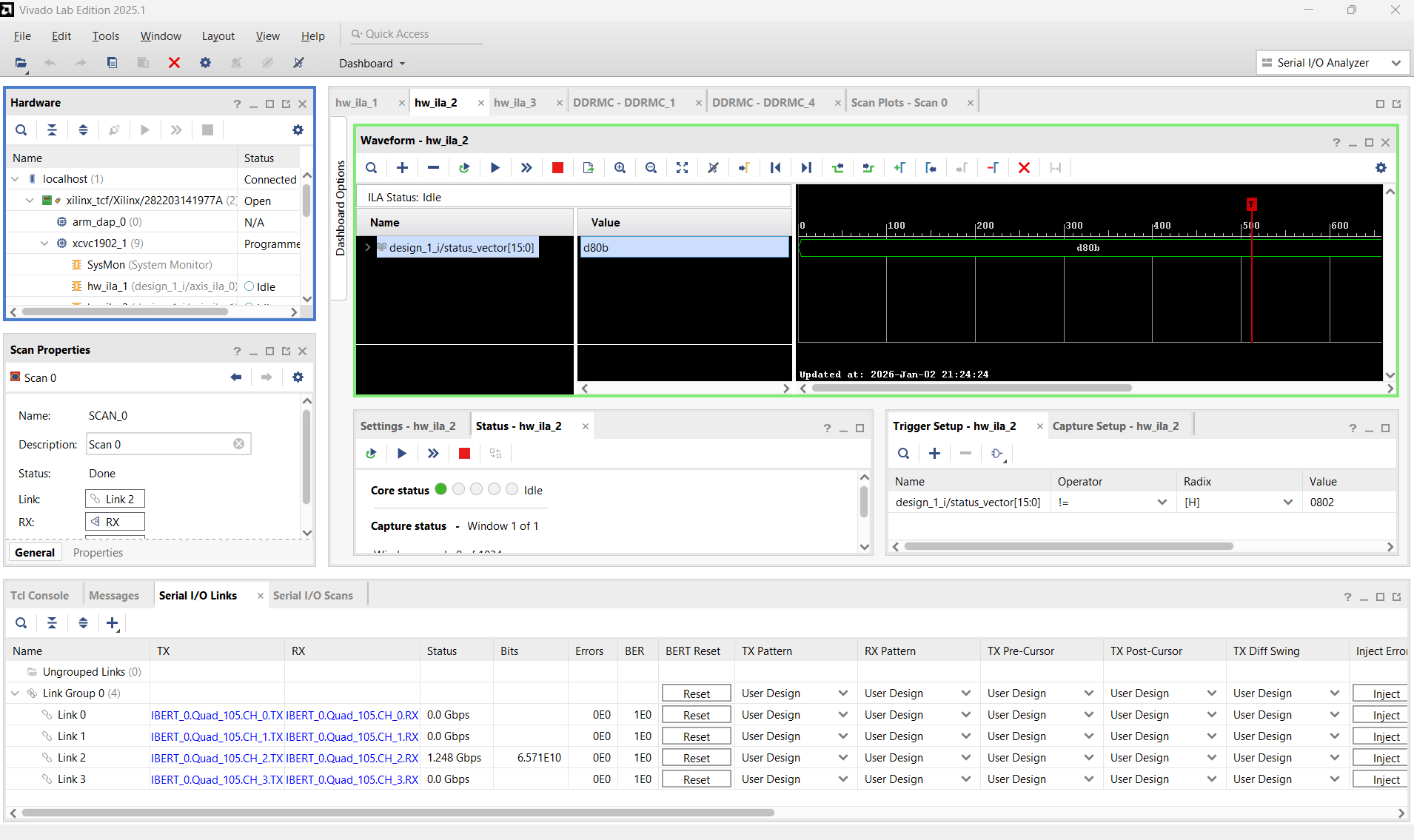Open settings gear in main toolbar
The height and width of the screenshot is (840, 1414).
[205, 63]
